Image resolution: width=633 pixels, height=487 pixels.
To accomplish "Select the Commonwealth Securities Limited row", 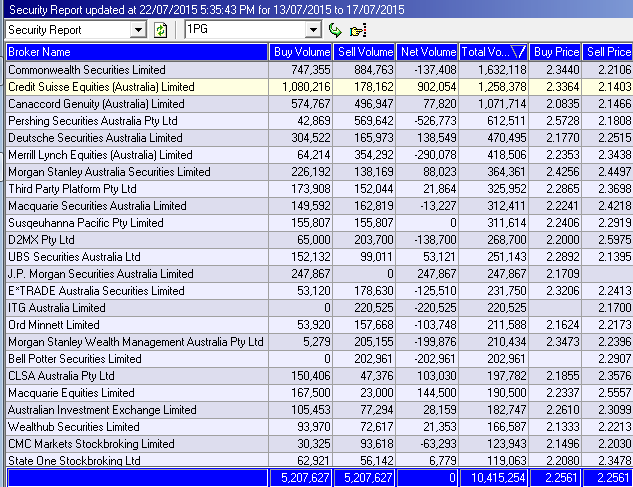I will (x=319, y=70).
